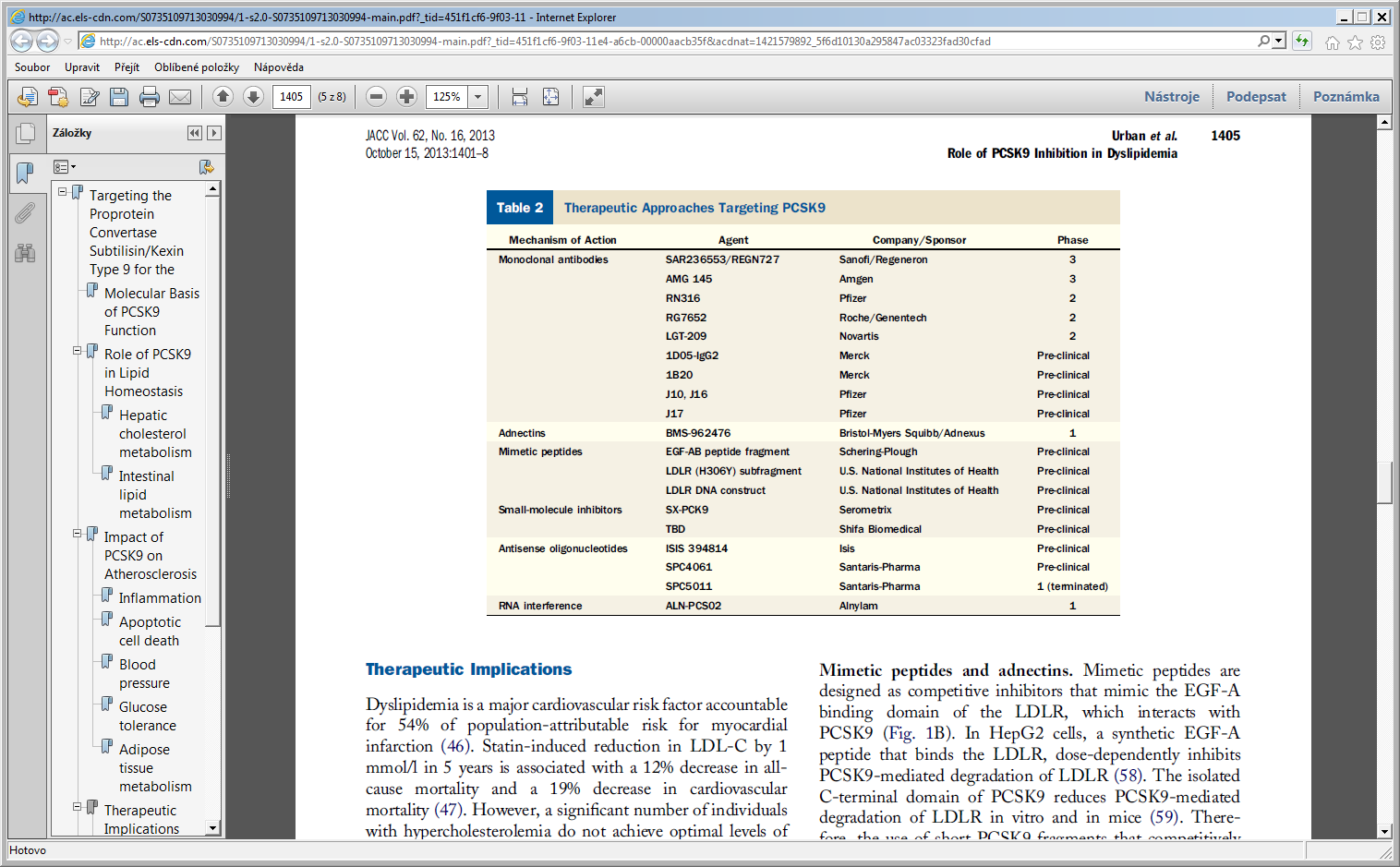Open the Upravit menu

click(x=82, y=67)
